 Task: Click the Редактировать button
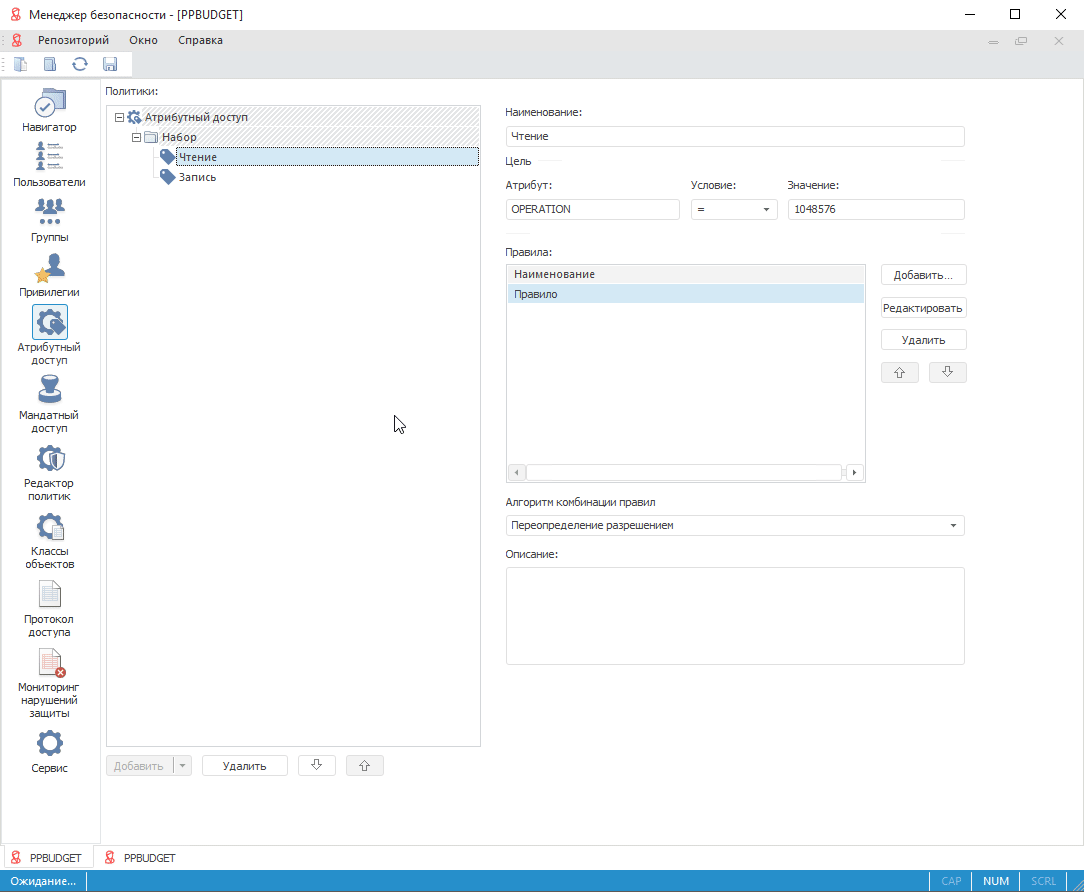point(923,308)
